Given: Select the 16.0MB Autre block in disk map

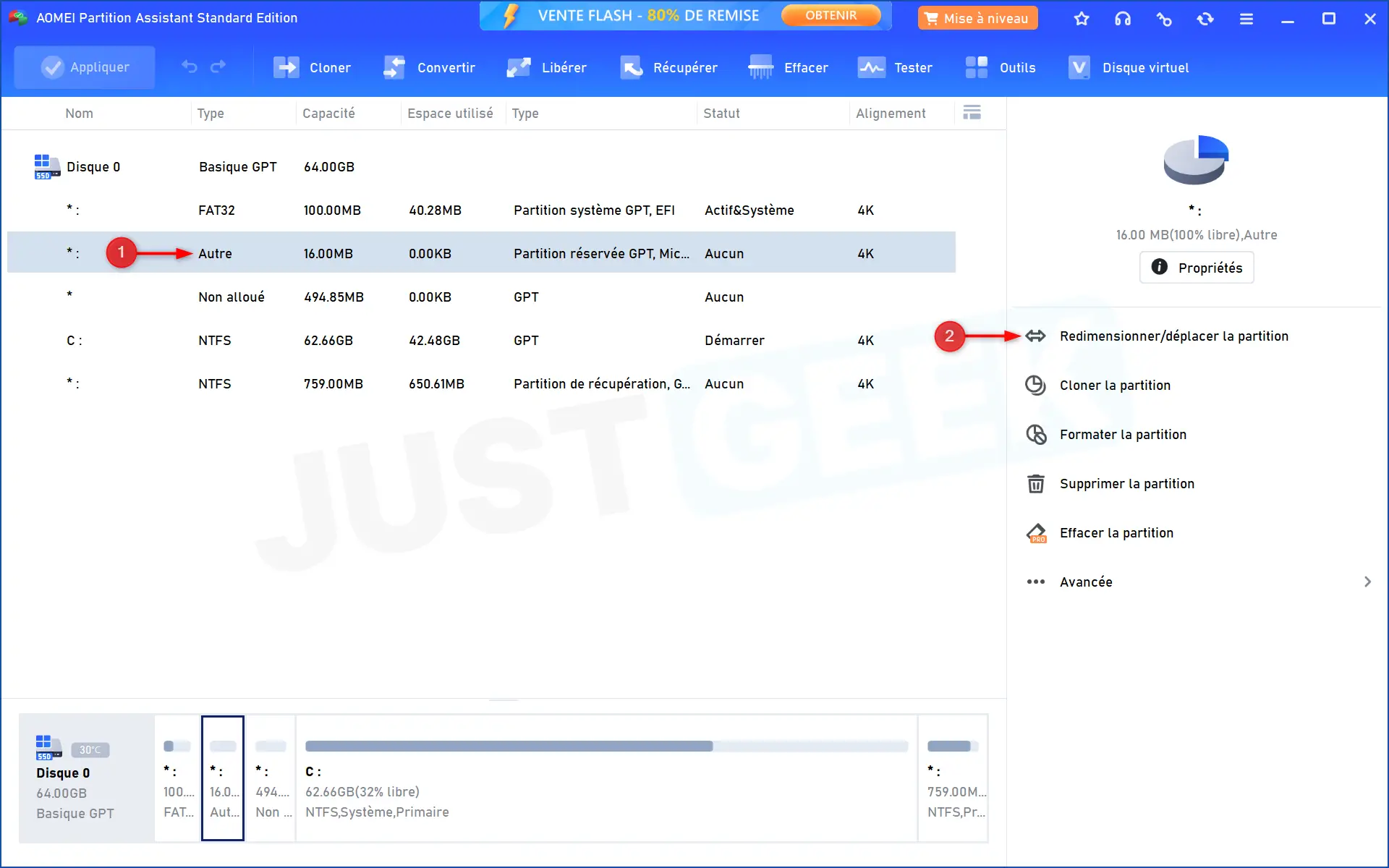Looking at the screenshot, I should 223,778.
